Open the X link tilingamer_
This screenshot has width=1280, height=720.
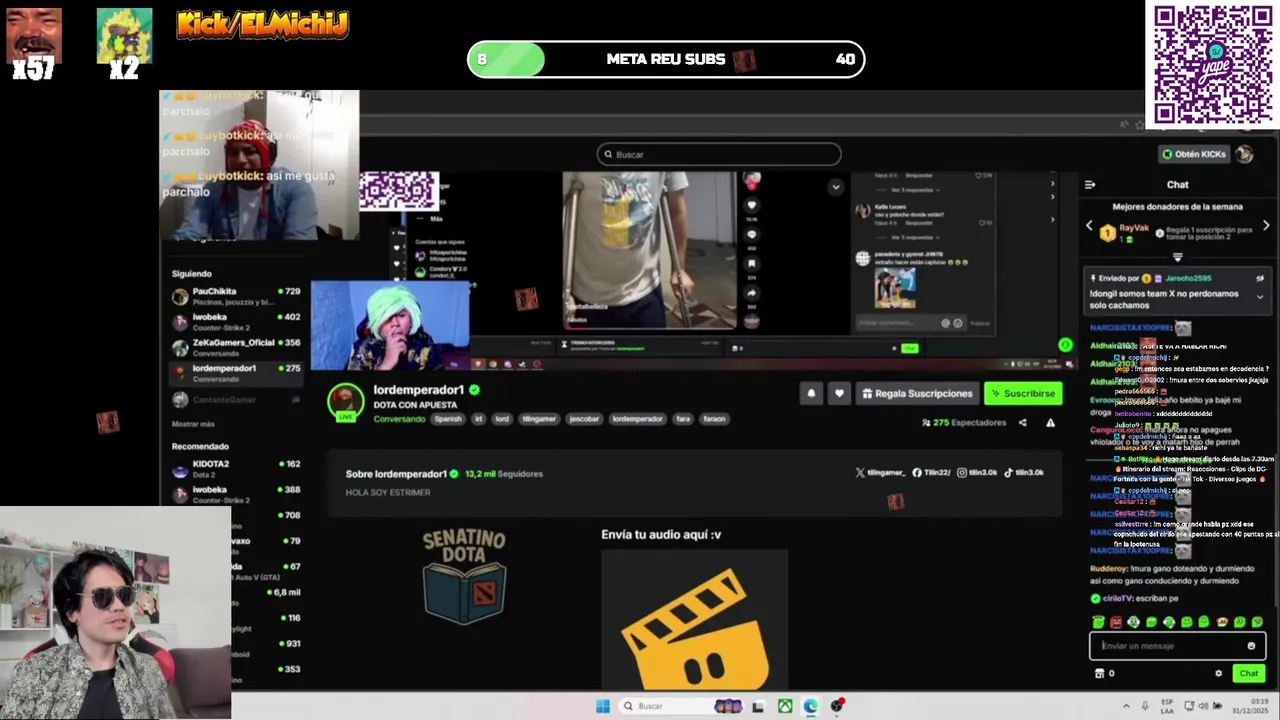coord(880,472)
